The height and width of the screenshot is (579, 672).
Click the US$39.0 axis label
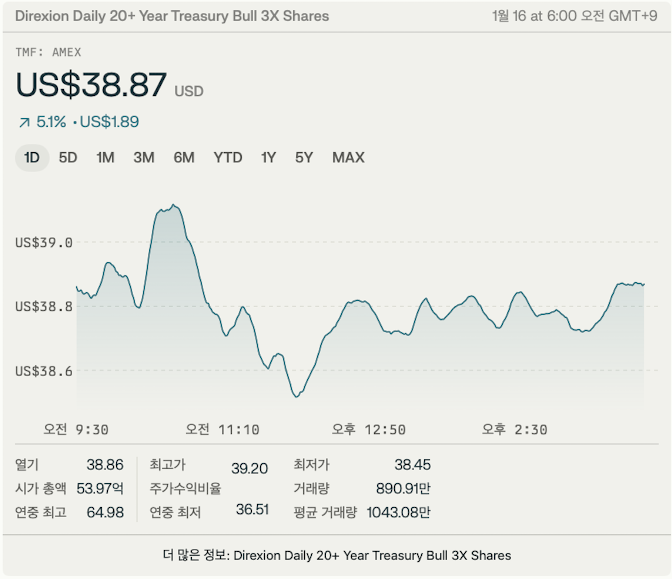[x=44, y=243]
